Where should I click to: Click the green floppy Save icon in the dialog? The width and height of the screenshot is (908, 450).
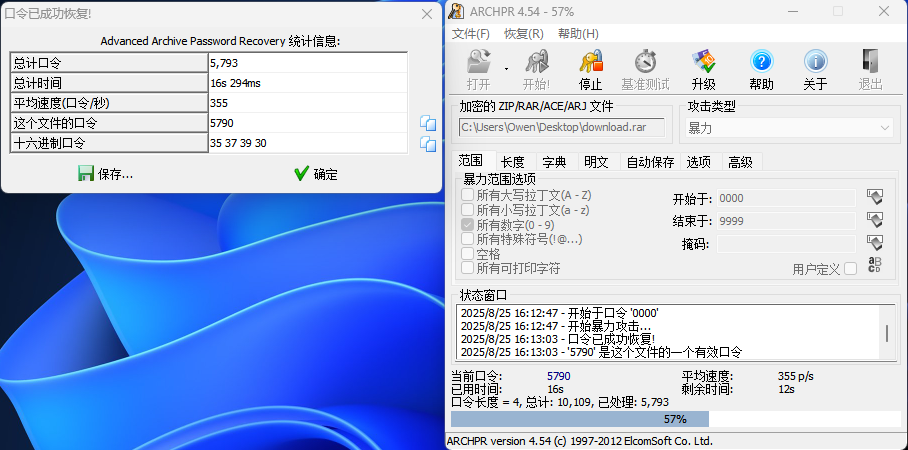click(x=86, y=174)
